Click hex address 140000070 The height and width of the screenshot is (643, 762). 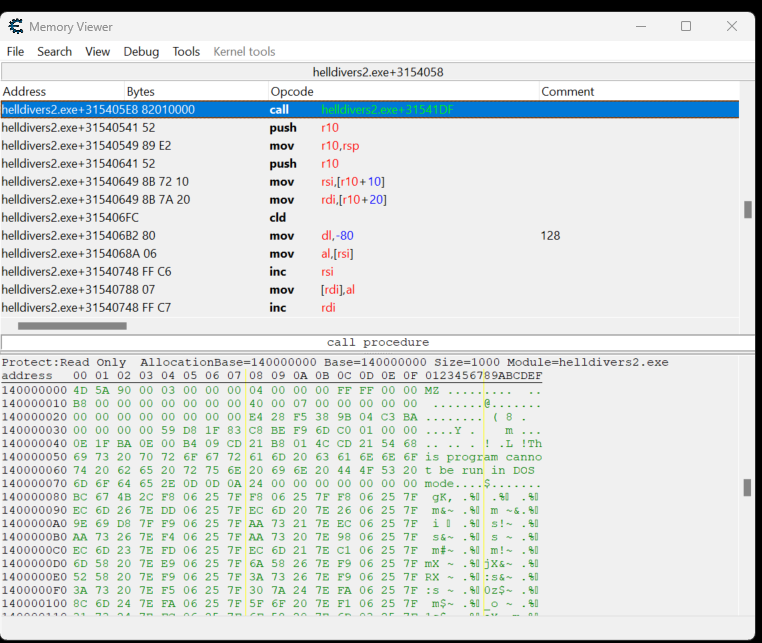point(34,484)
